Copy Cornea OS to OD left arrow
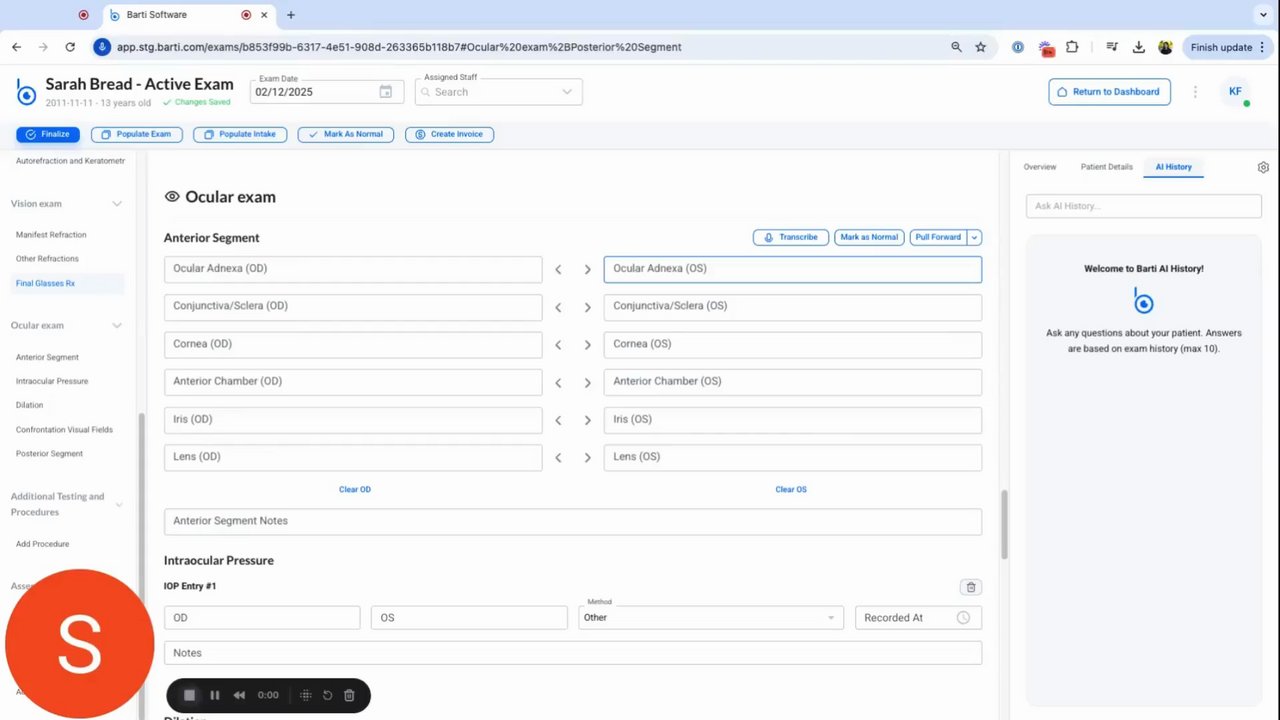 pyautogui.click(x=558, y=345)
